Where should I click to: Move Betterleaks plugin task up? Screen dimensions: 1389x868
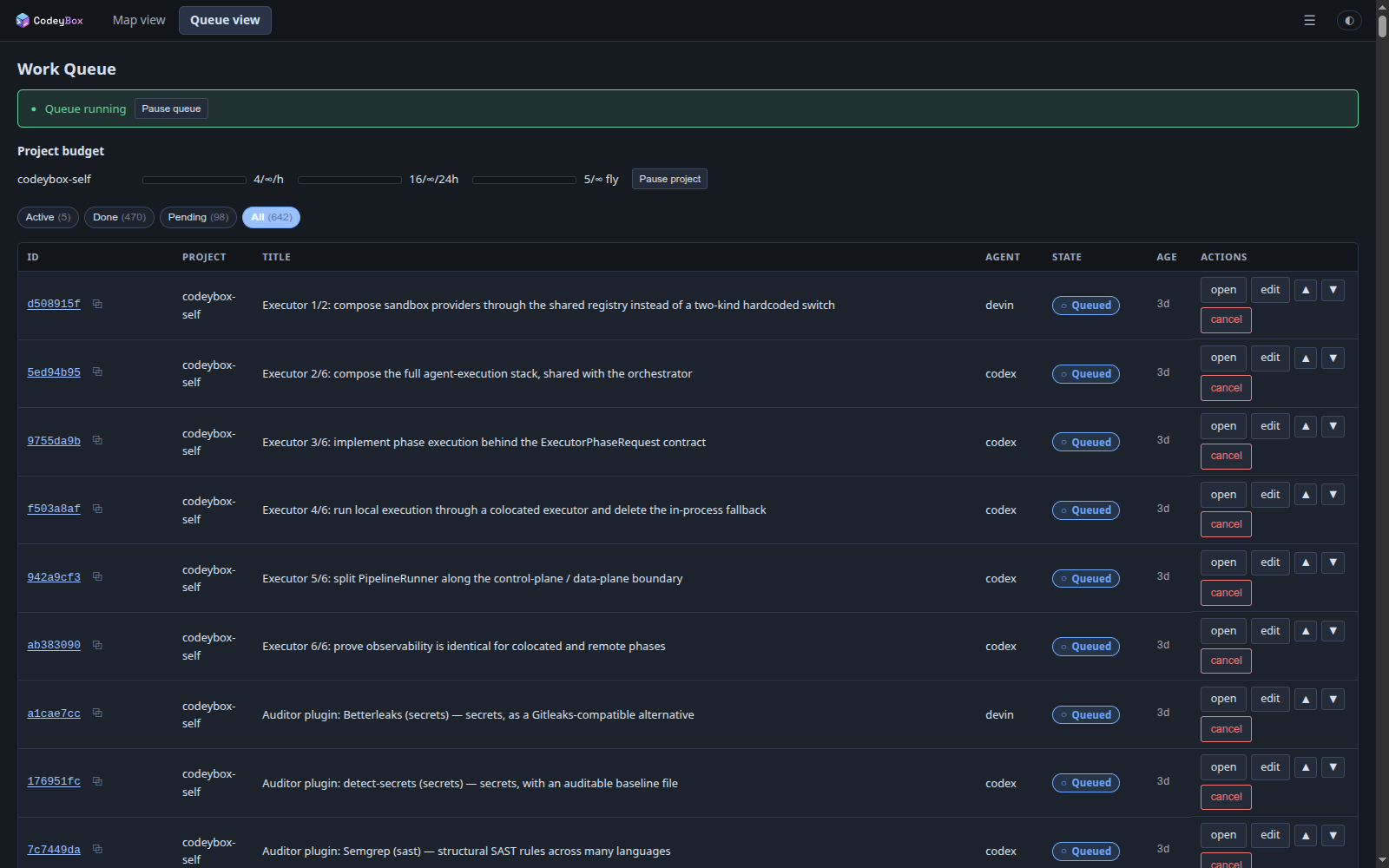click(x=1306, y=699)
